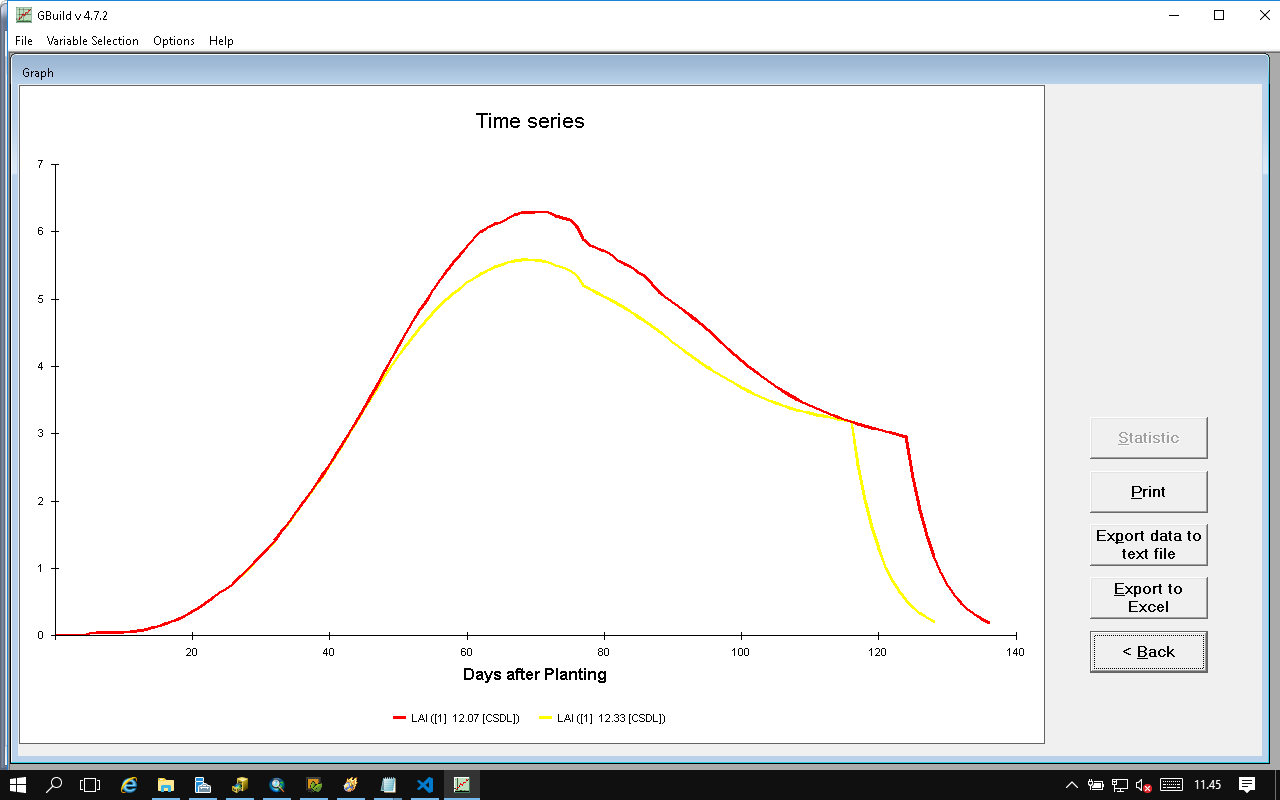Select the GBuild graph taskbar icon
Screen dimensions: 1280x800
pyautogui.click(x=462, y=785)
